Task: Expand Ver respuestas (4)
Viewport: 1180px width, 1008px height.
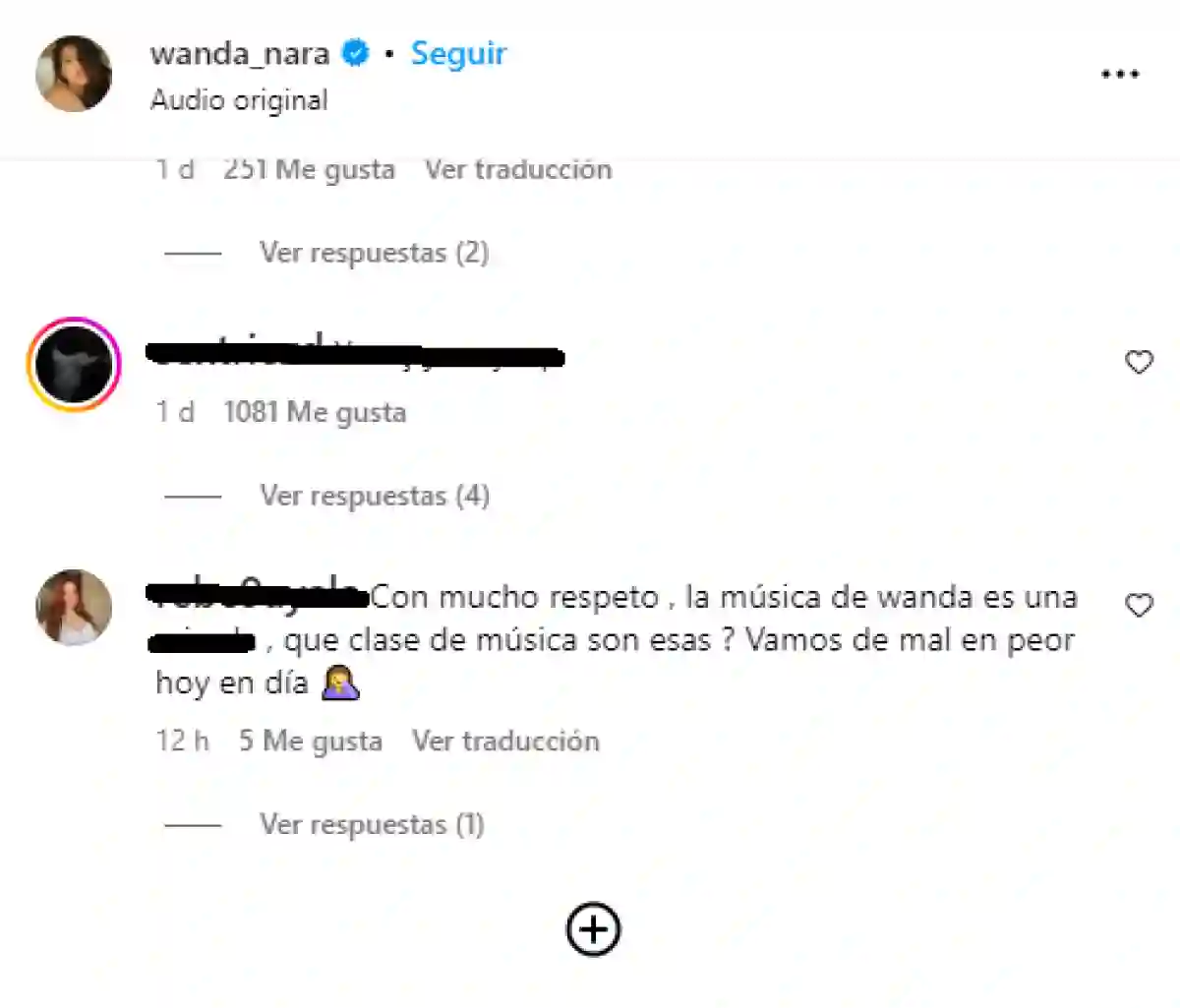Action: point(374,496)
